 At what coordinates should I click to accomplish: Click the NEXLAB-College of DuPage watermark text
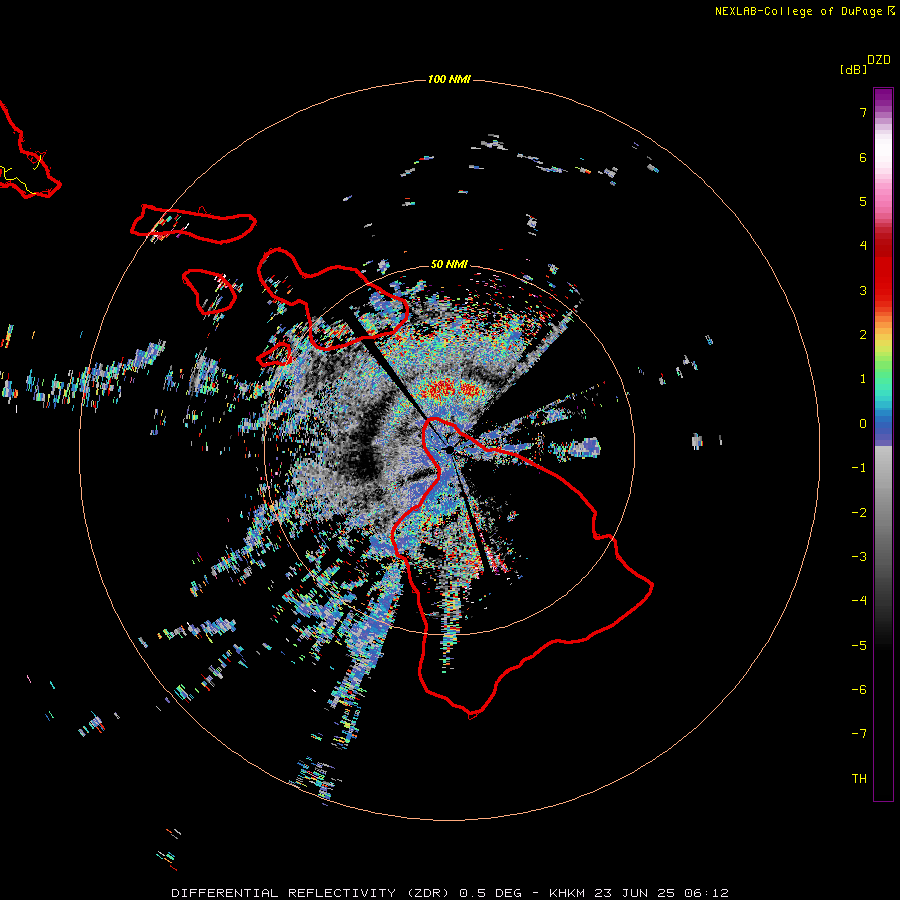click(x=798, y=11)
